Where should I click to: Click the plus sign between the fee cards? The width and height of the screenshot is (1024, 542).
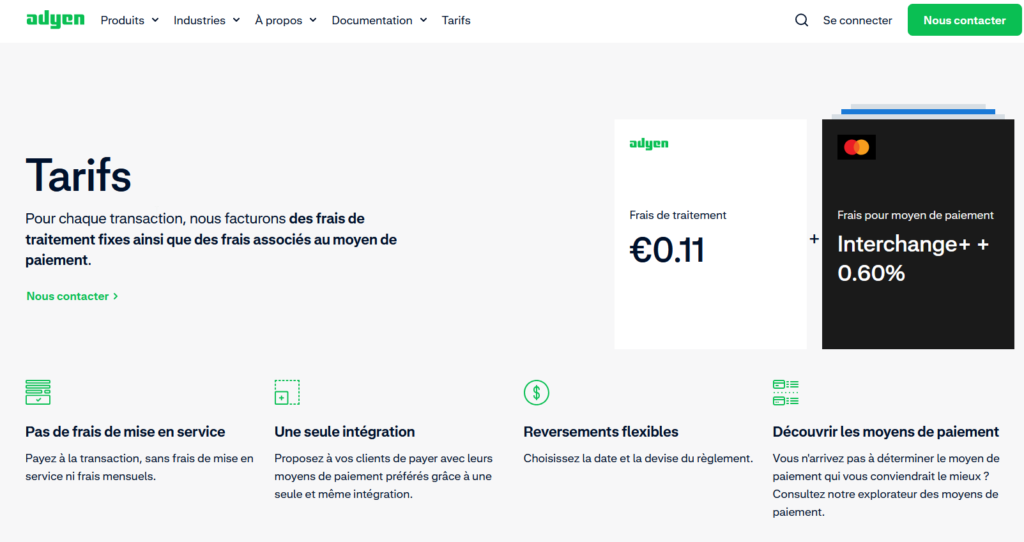814,239
